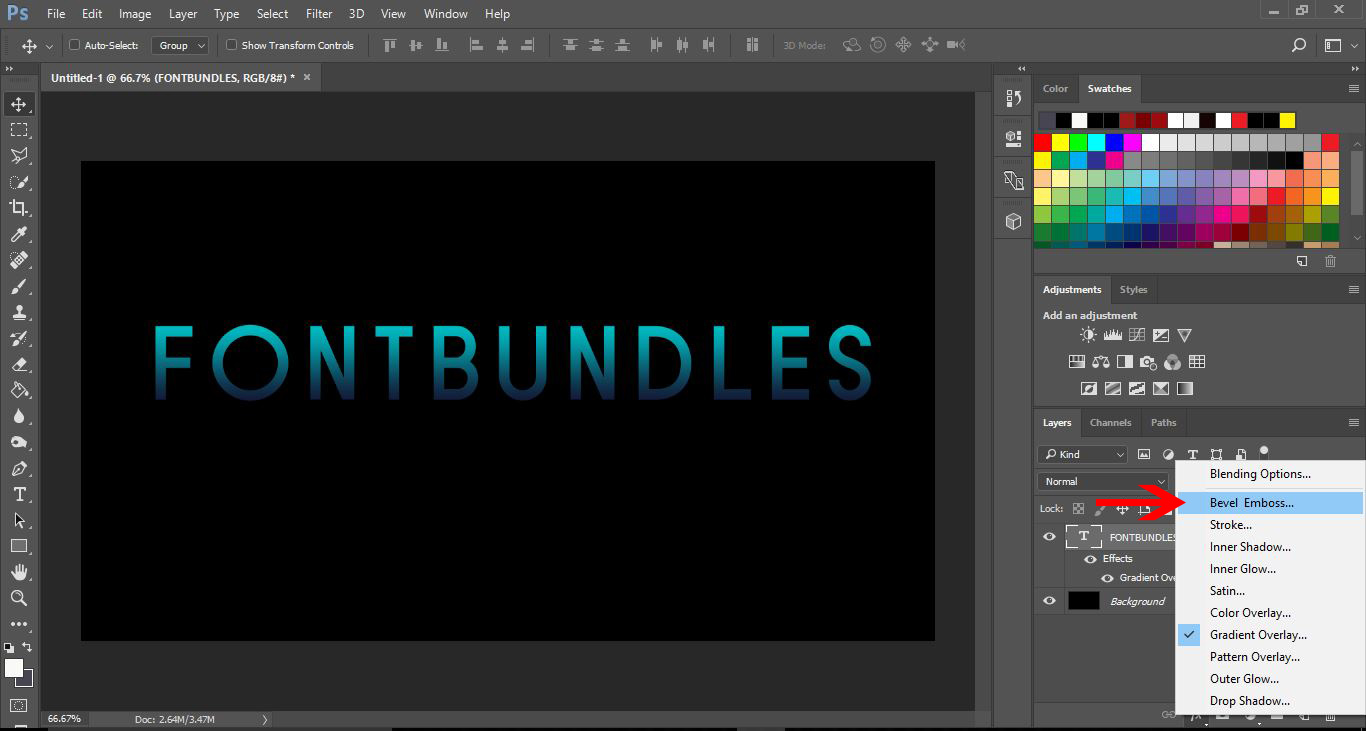Select the Eyedropper tool
Viewport: 1366px width, 731px height.
tap(18, 234)
